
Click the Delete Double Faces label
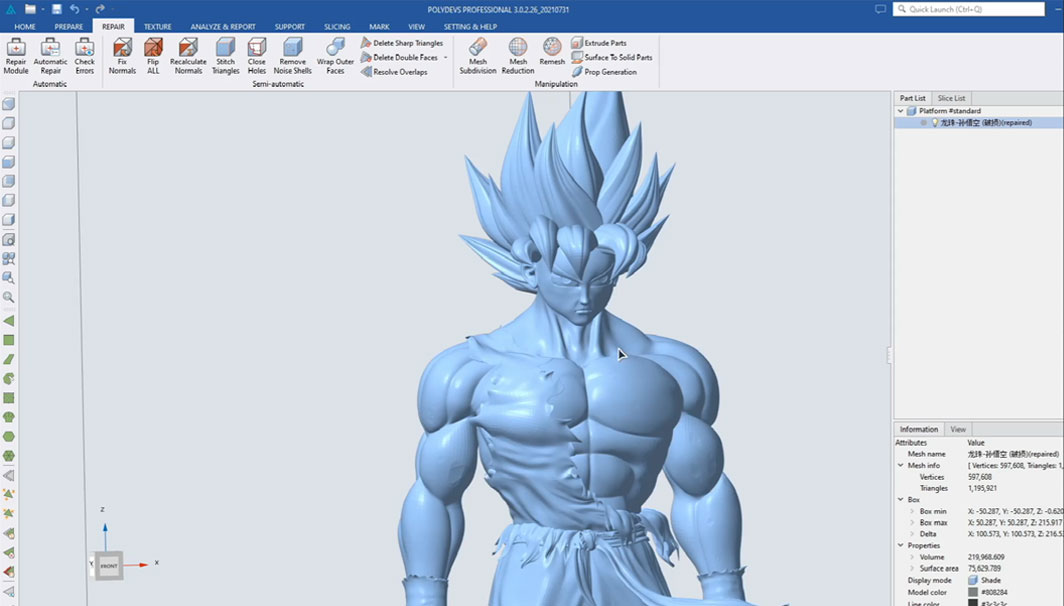(x=405, y=58)
